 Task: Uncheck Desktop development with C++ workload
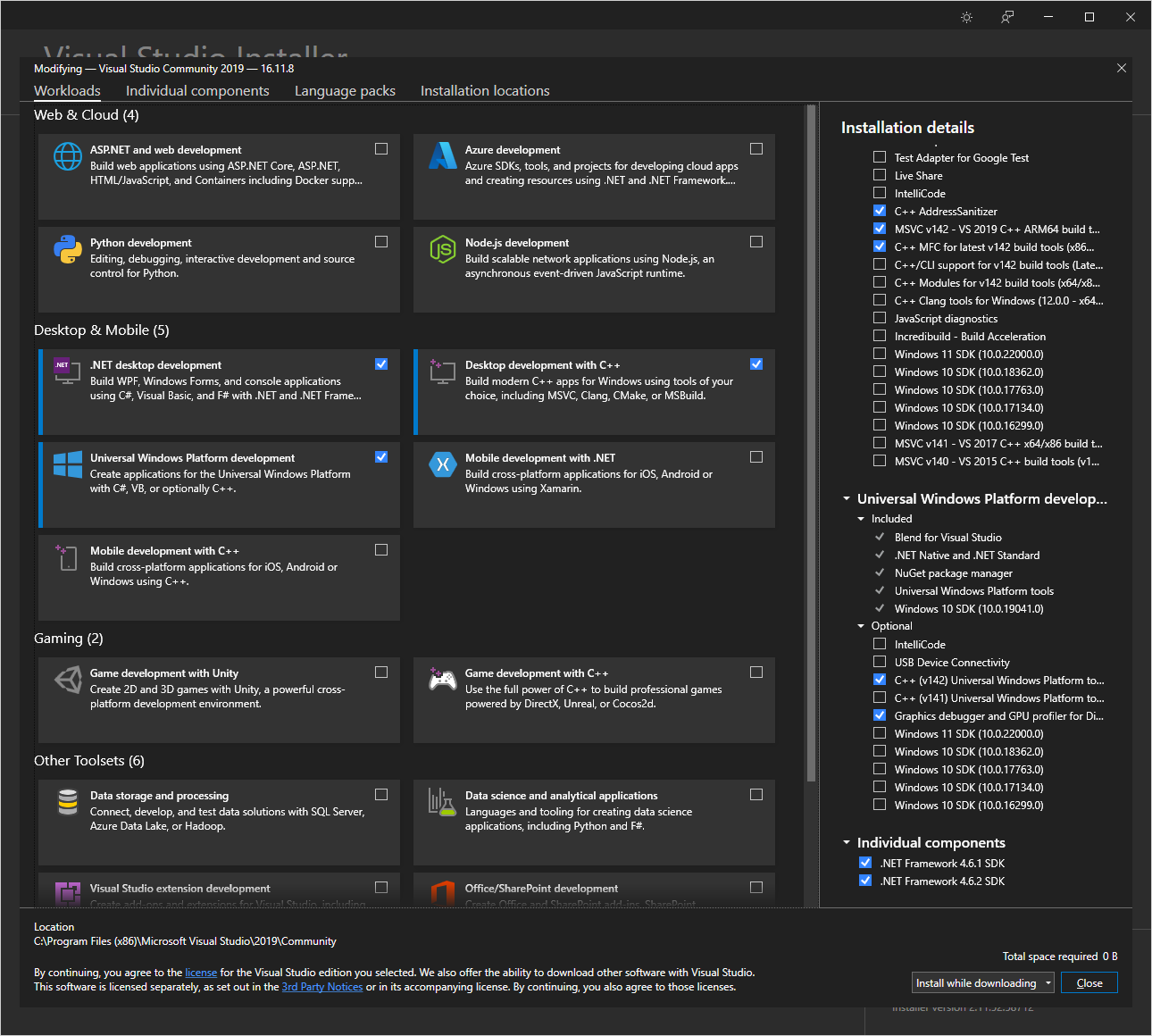[756, 364]
